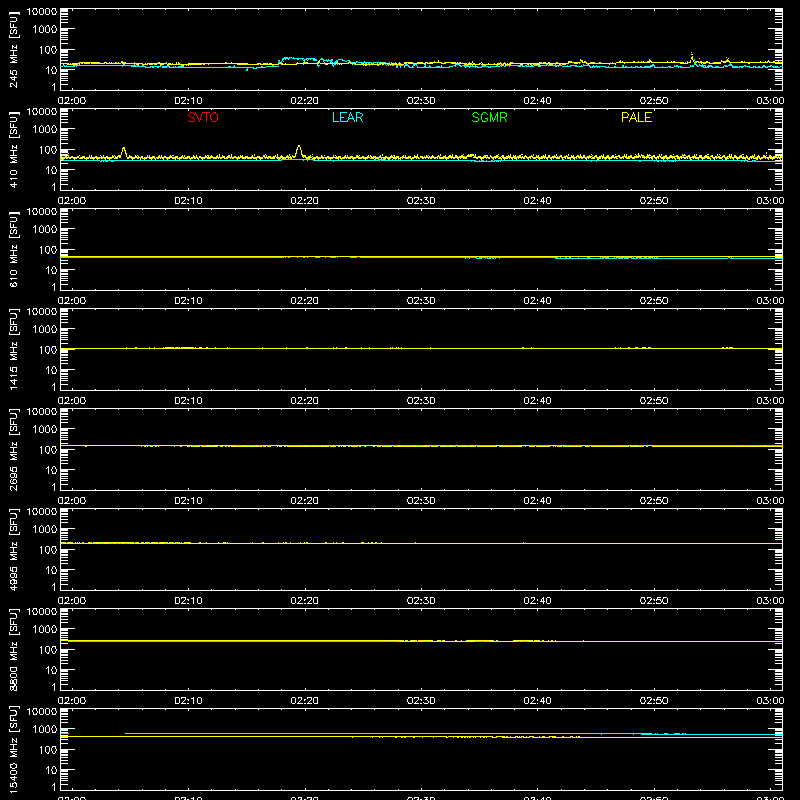Click the 02:20 tick label under the 410 MHz panel
The image size is (800, 800).
coord(305,201)
